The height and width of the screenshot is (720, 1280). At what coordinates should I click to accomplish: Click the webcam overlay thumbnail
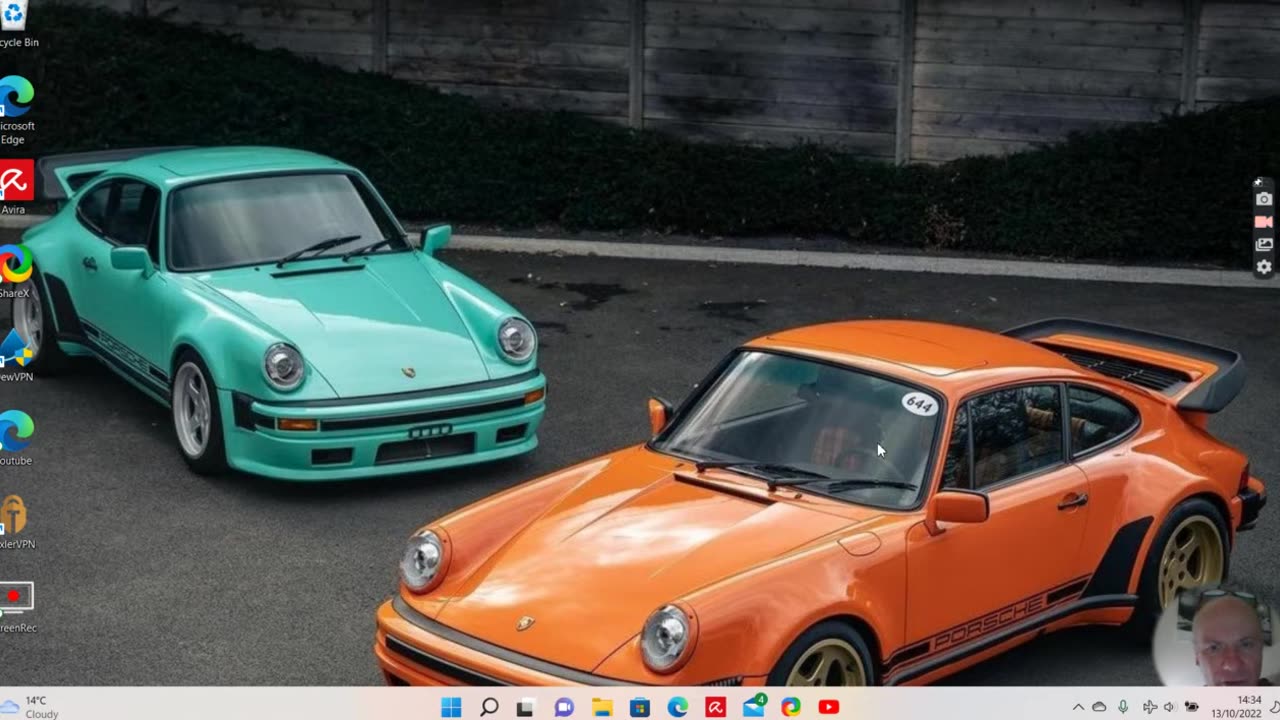click(1216, 637)
